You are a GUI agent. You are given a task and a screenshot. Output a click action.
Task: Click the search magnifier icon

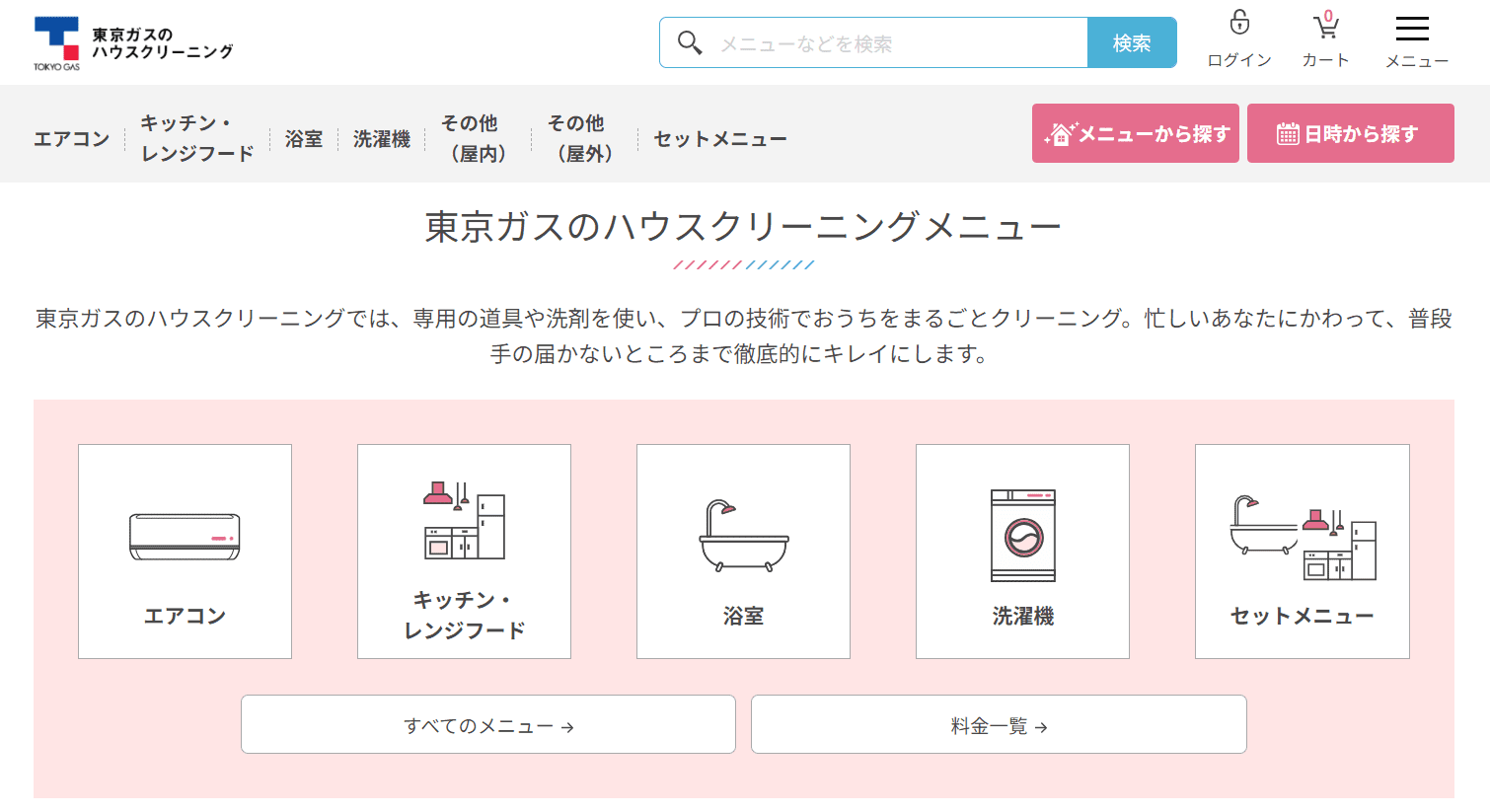point(690,42)
